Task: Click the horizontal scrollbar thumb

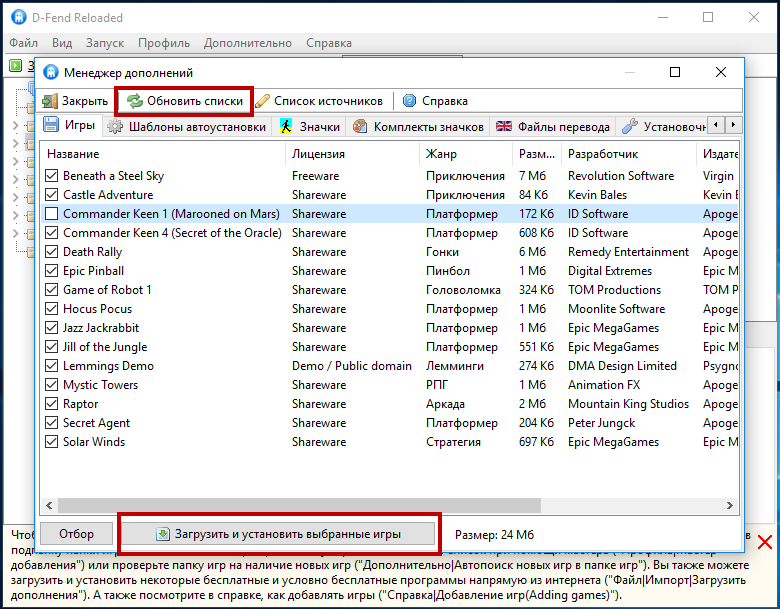Action: tap(299, 506)
